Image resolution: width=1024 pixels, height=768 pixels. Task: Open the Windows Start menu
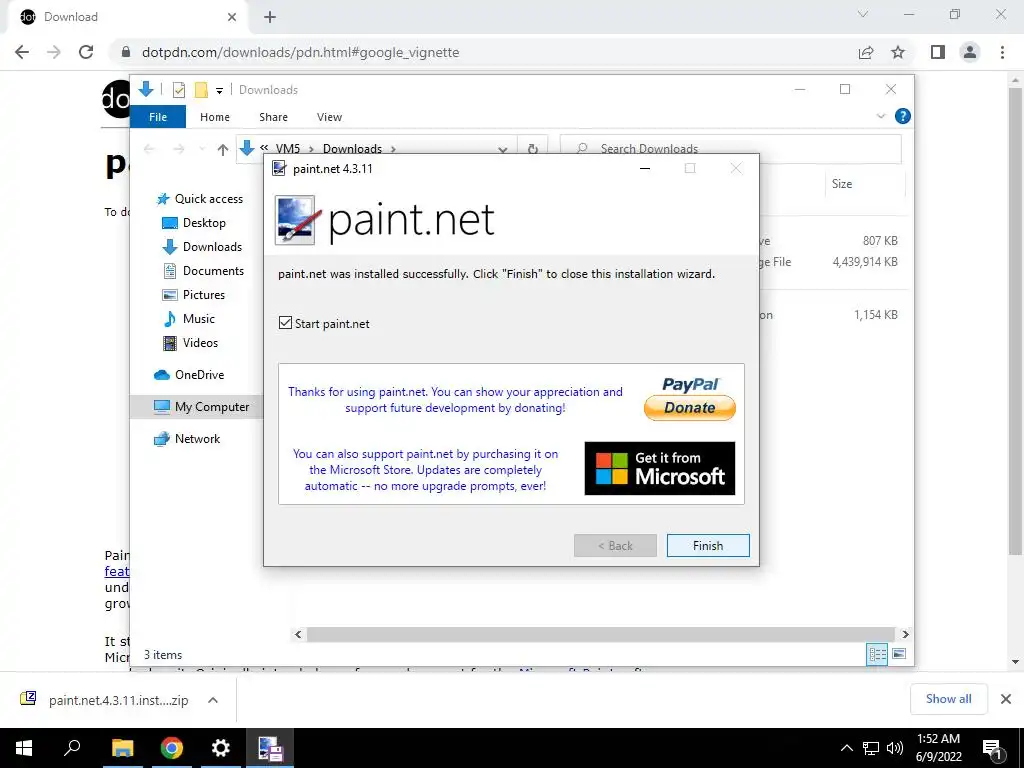tap(24, 748)
